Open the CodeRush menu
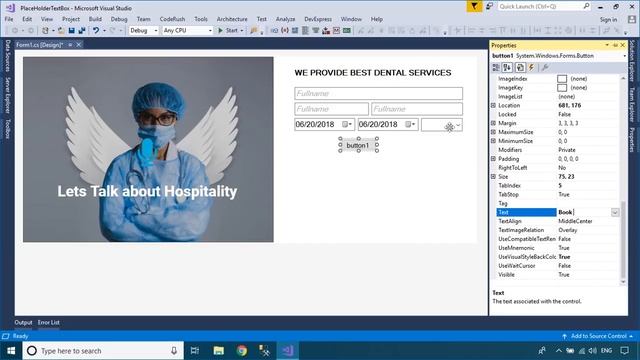The height and width of the screenshot is (360, 640). coord(172,19)
